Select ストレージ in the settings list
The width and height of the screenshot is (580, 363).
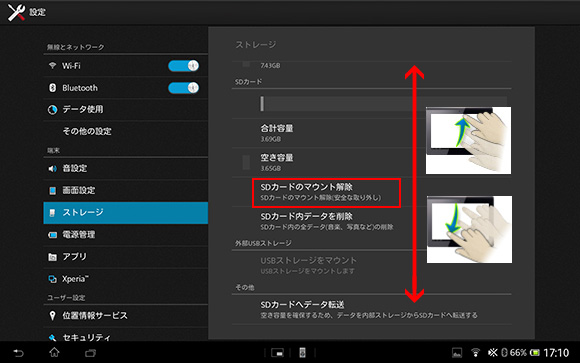click(x=125, y=213)
